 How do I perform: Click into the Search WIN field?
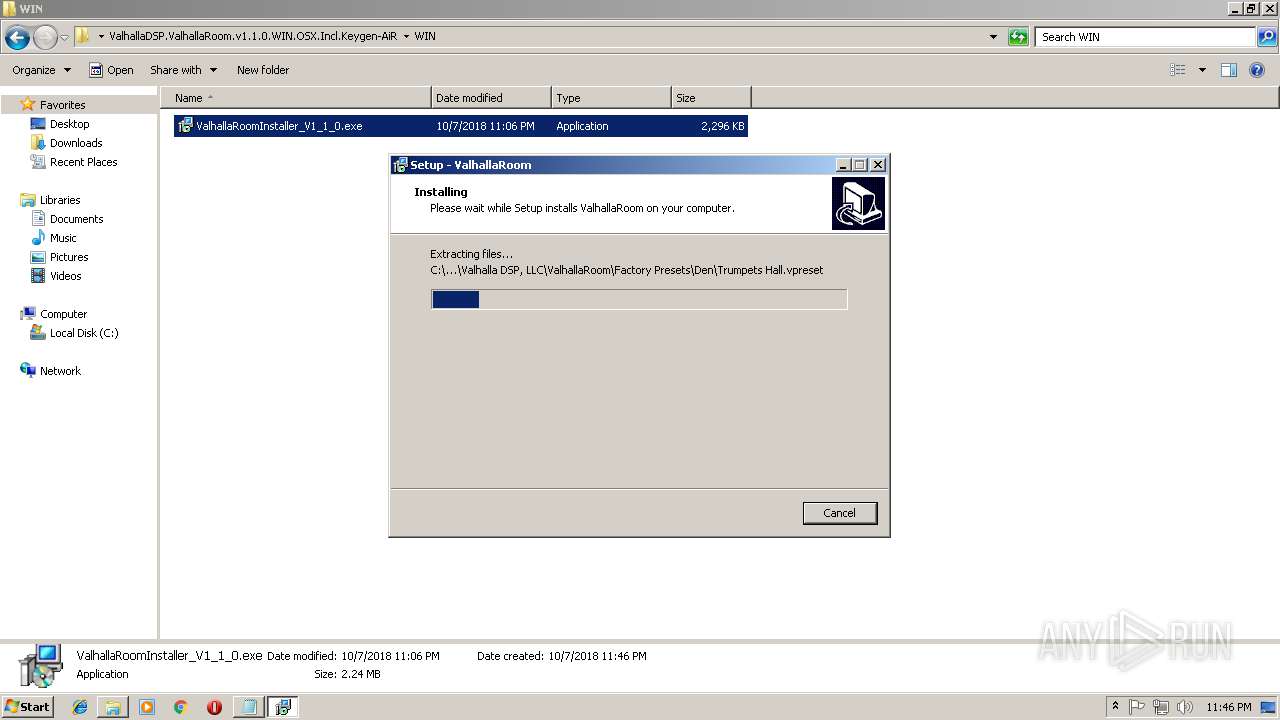point(1145,37)
